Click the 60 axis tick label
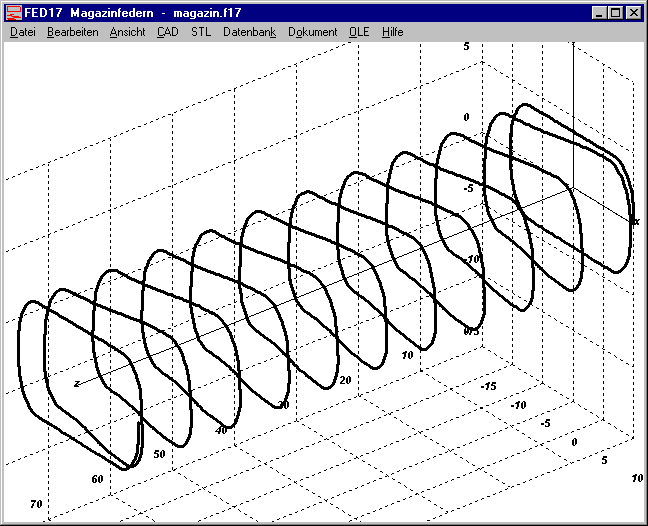The image size is (648, 526). [97, 479]
